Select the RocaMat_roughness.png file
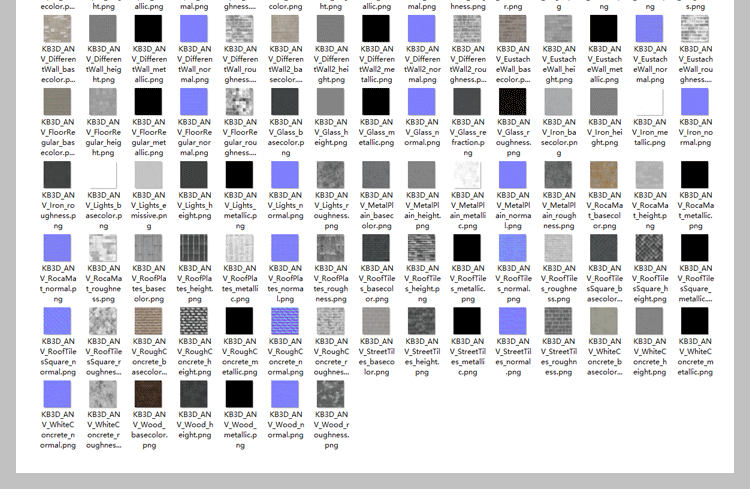The width and height of the screenshot is (750, 502). [103, 248]
